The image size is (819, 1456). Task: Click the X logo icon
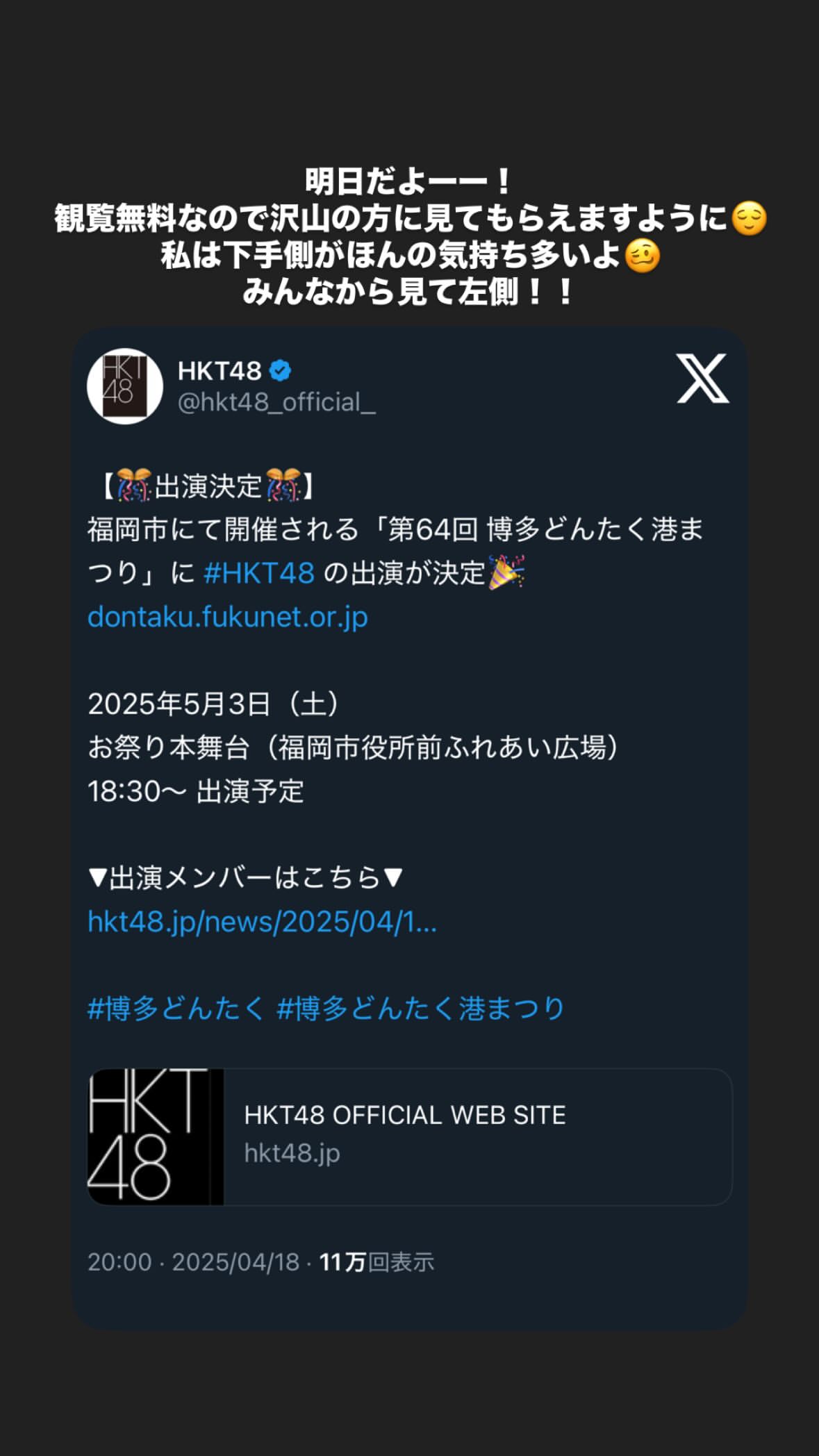(703, 378)
